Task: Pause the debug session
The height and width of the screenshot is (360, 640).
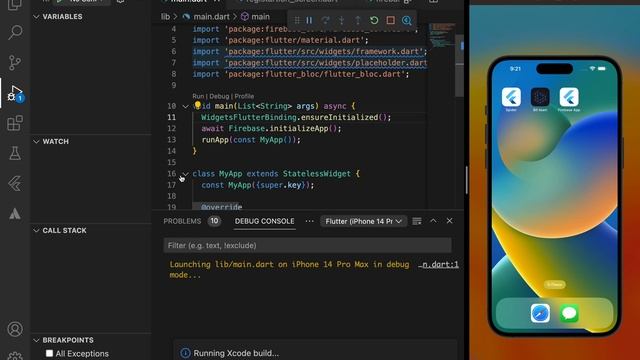Action: point(309,20)
